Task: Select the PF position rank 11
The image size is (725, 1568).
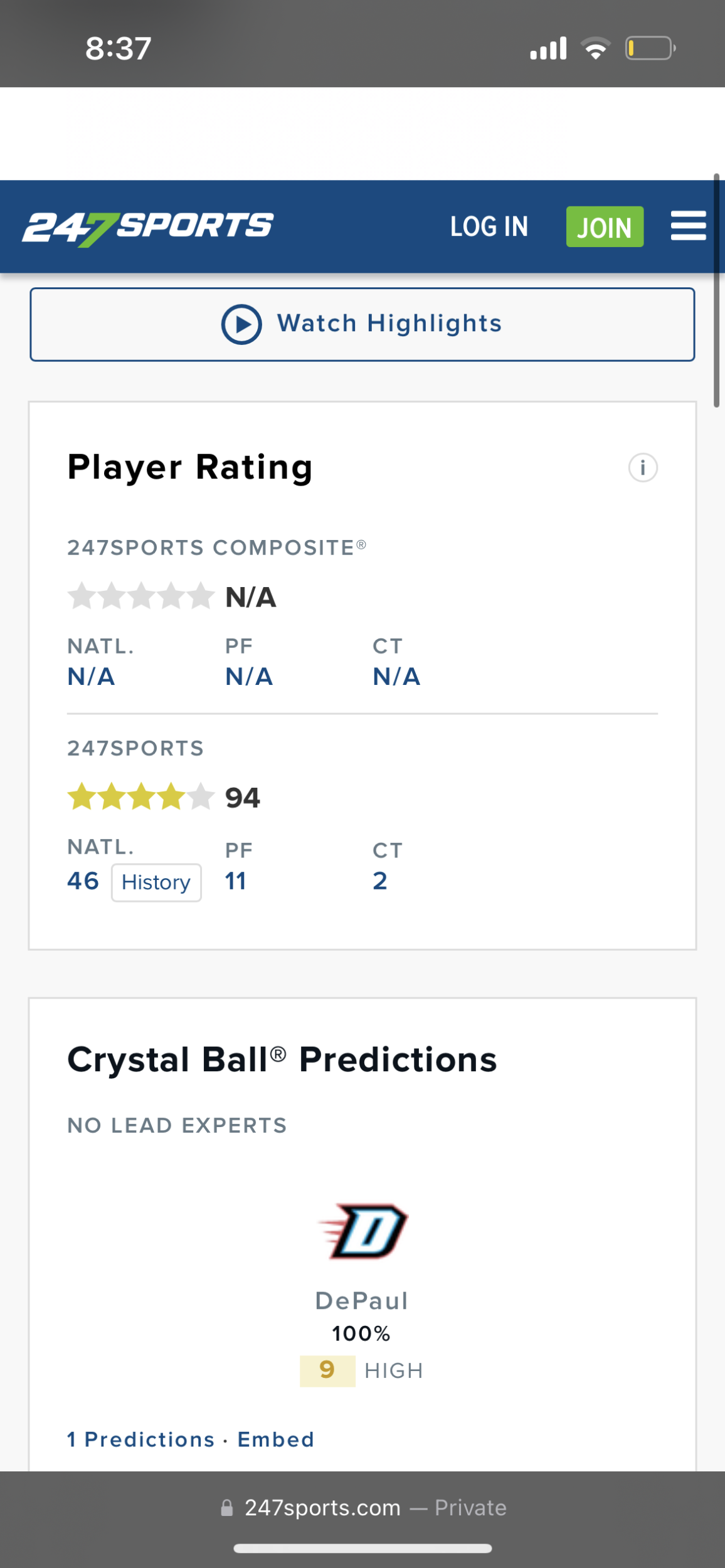Action: point(236,881)
